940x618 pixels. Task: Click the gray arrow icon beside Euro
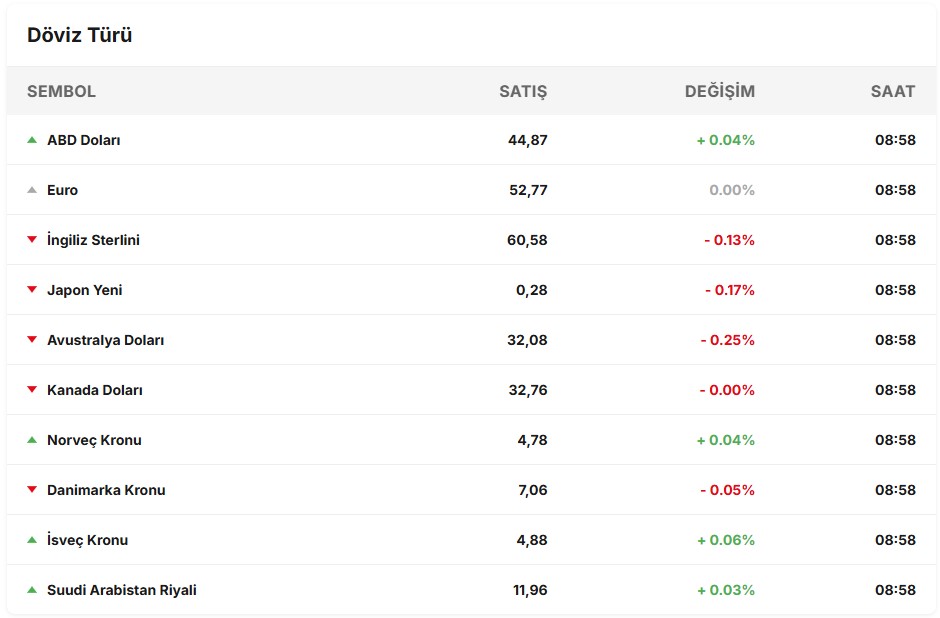[x=32, y=190]
